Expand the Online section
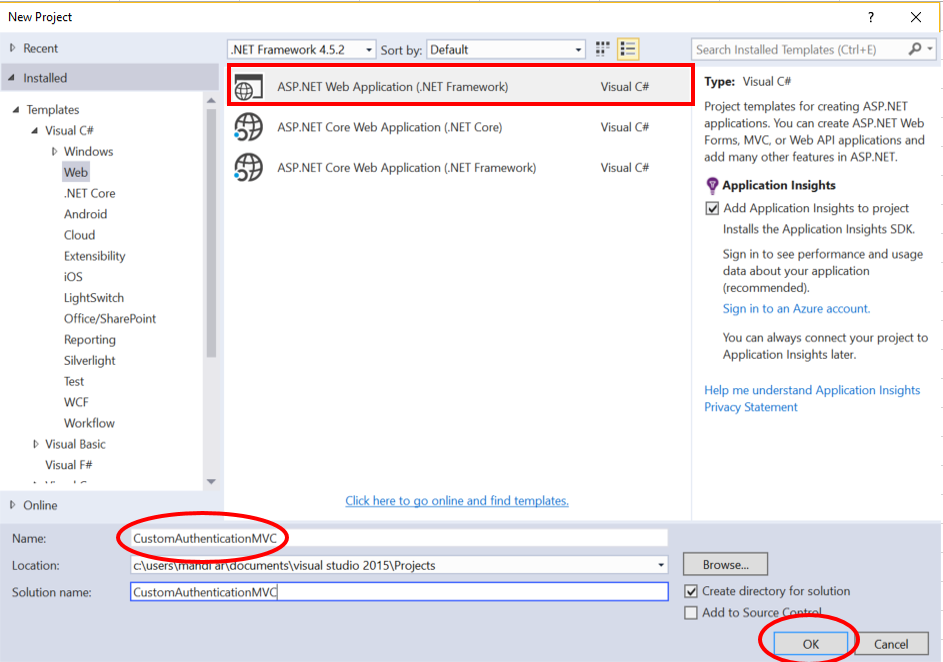The image size is (943, 662). pyautogui.click(x=13, y=505)
